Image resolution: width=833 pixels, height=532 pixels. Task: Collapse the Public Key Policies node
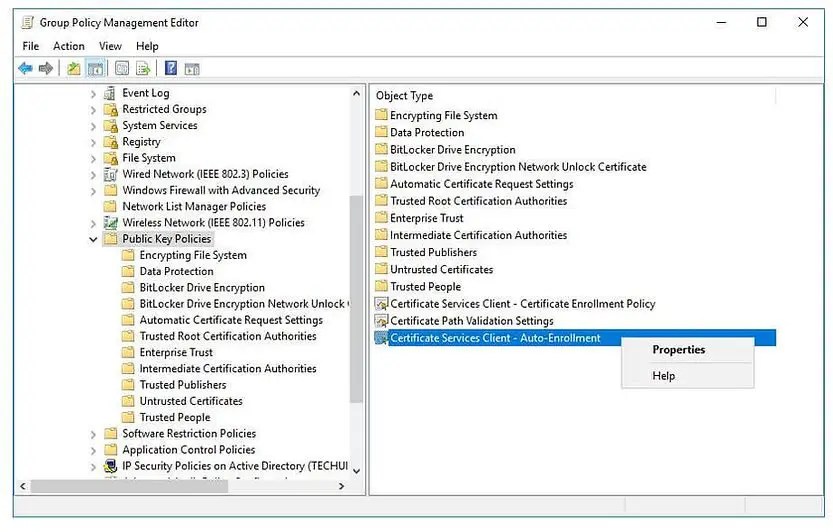93,240
